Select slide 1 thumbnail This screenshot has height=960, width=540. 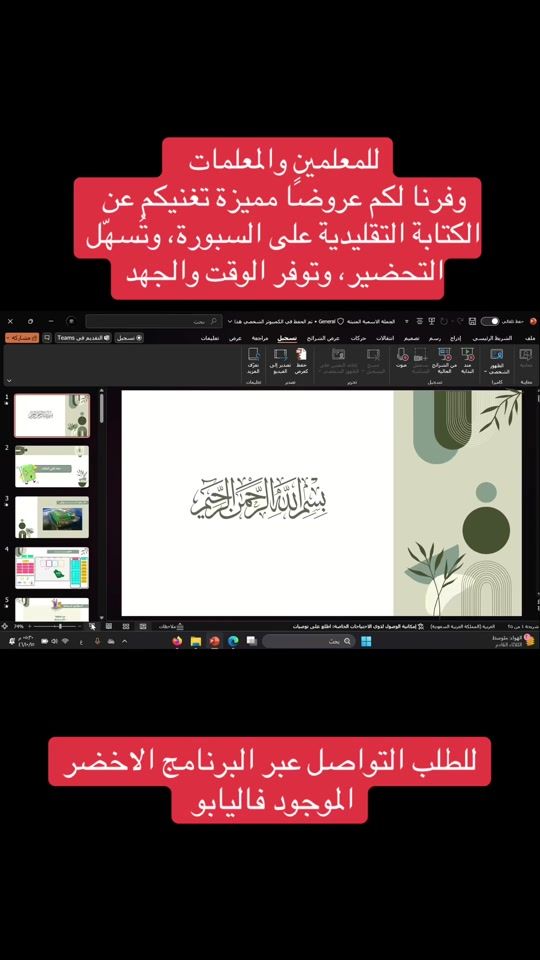pos(52,415)
